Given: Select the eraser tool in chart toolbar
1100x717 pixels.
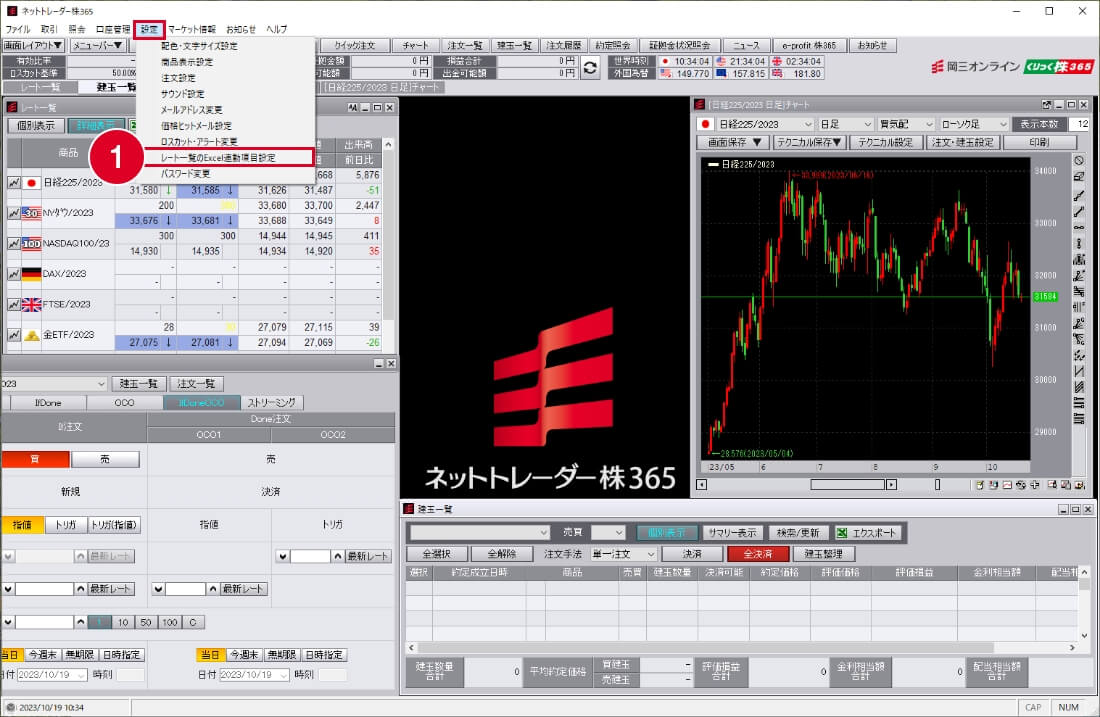Looking at the screenshot, I should [1079, 177].
